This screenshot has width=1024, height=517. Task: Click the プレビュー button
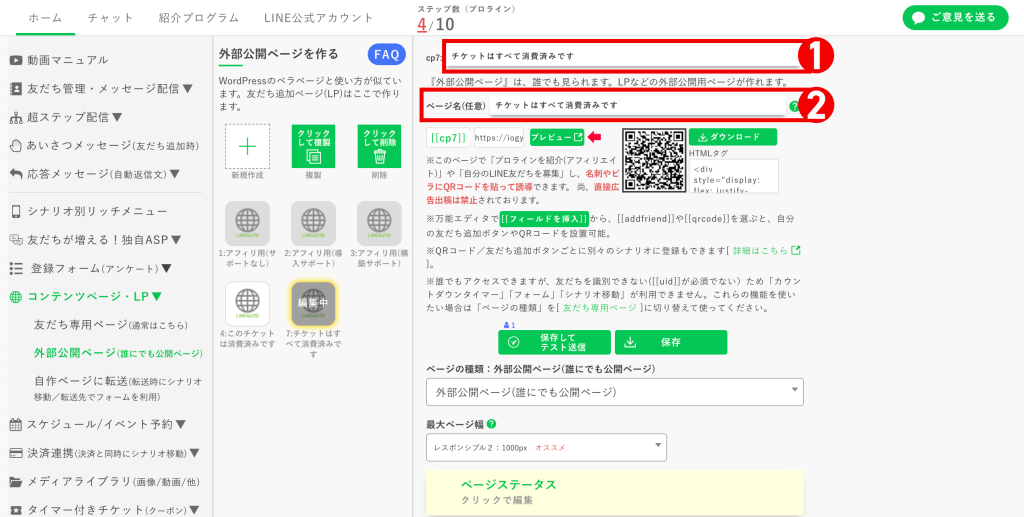557,138
